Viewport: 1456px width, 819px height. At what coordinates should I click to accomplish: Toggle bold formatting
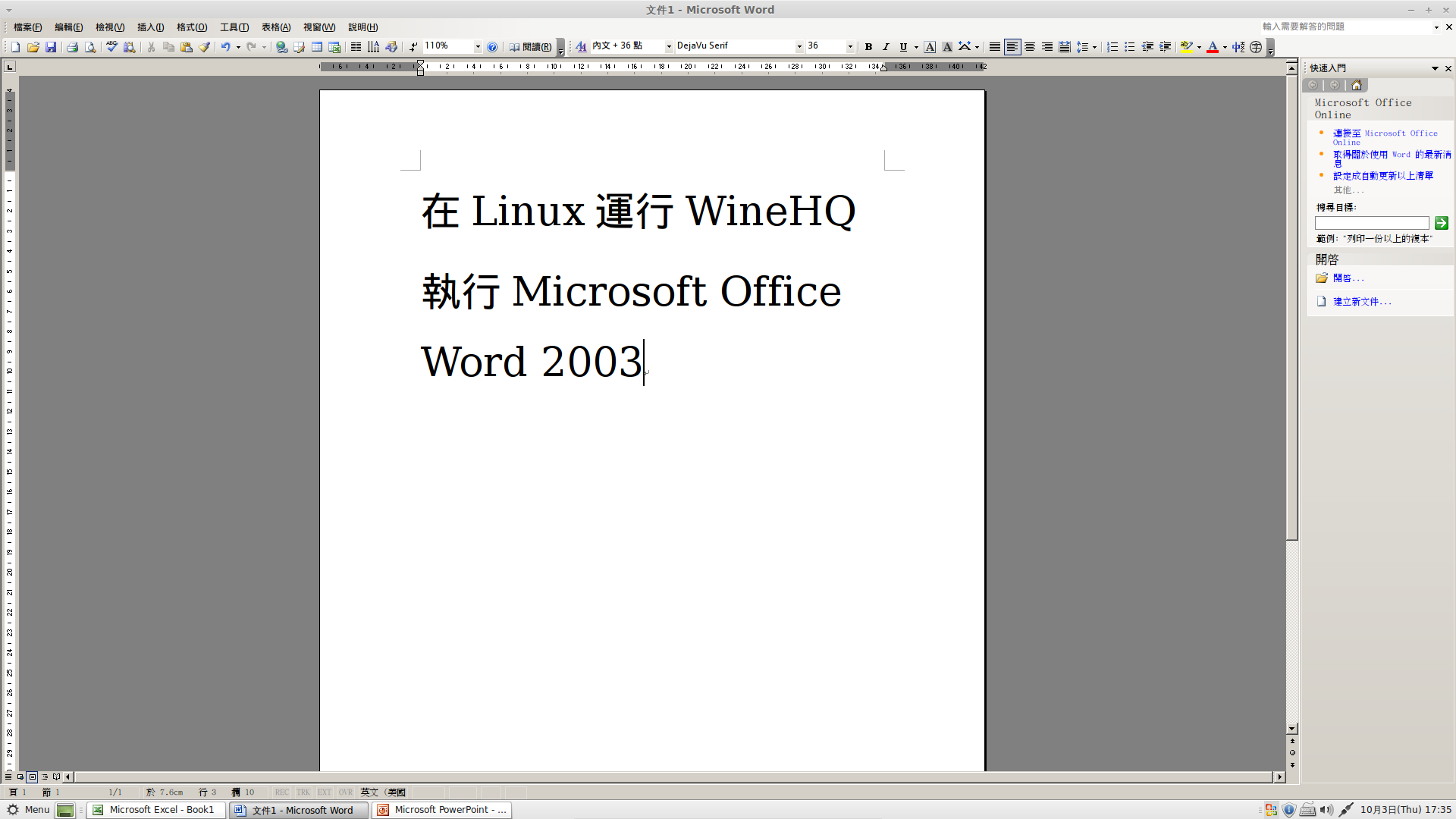click(868, 47)
